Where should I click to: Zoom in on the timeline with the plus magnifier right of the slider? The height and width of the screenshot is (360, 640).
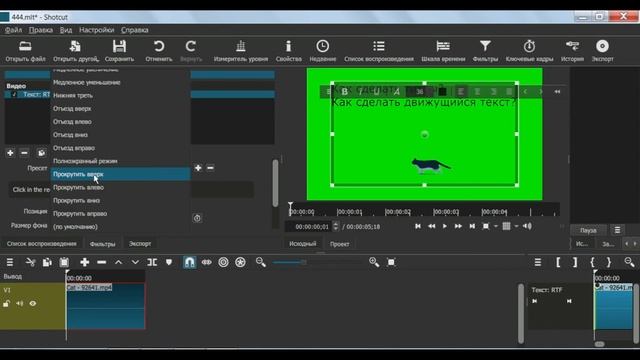click(x=374, y=262)
